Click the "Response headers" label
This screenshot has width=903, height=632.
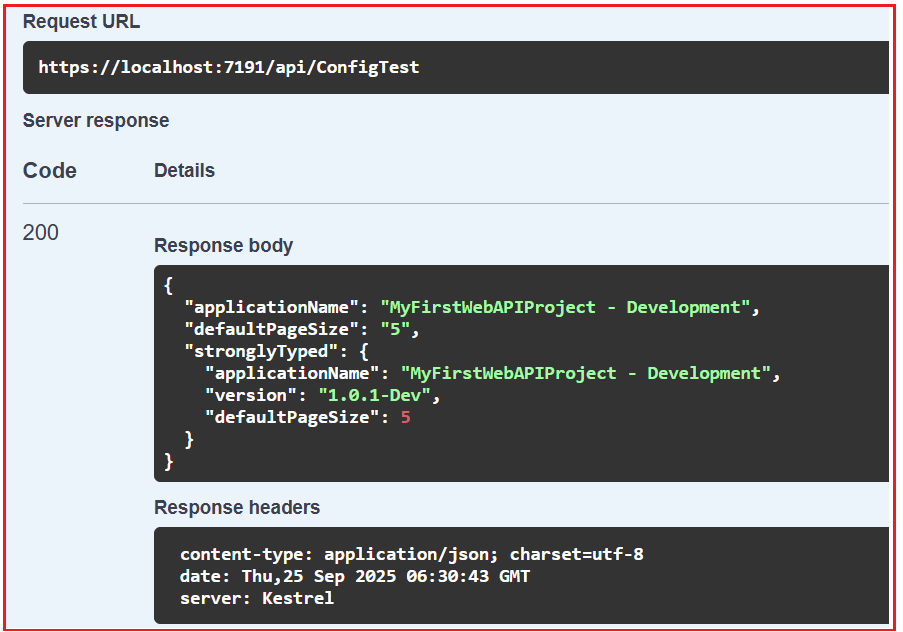coord(237,507)
